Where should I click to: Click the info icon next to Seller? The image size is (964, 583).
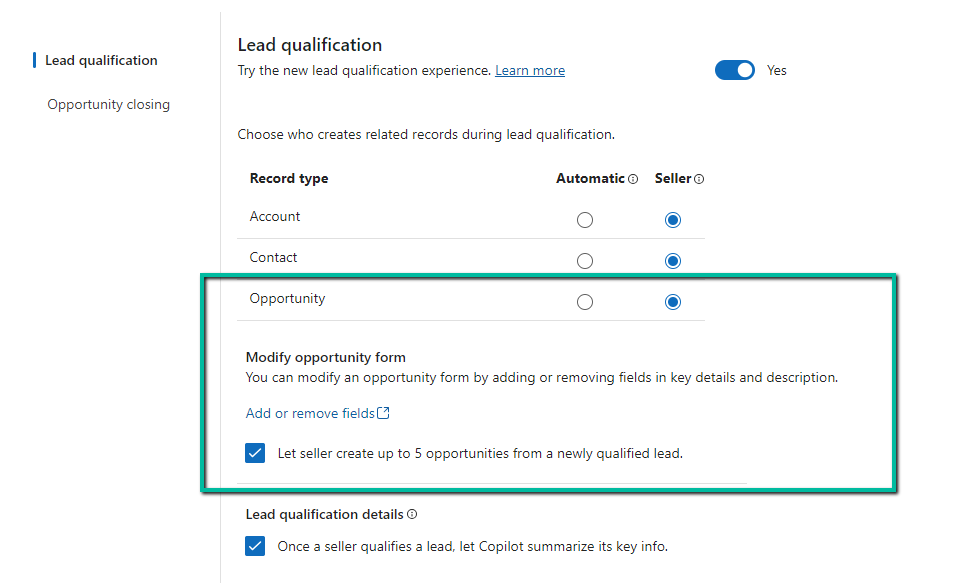click(700, 178)
